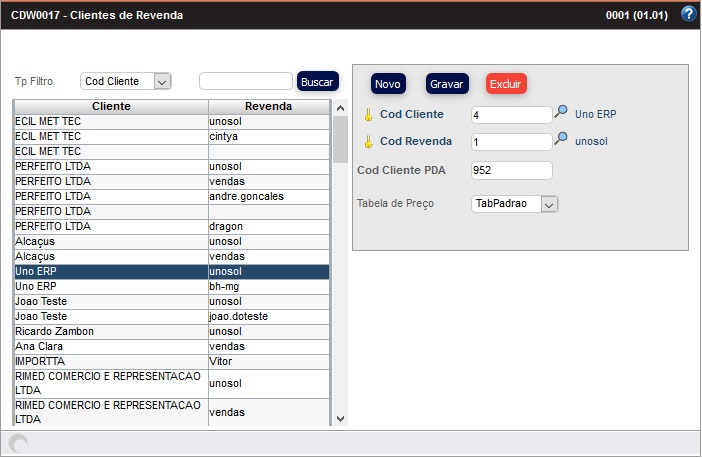Click the Novo button

[388, 84]
